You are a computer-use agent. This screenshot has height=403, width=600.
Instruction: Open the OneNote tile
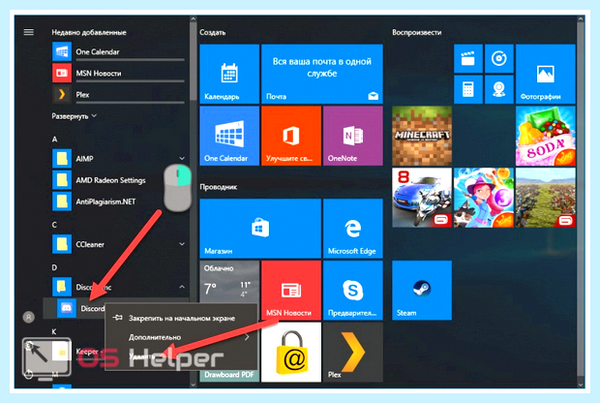[353, 136]
